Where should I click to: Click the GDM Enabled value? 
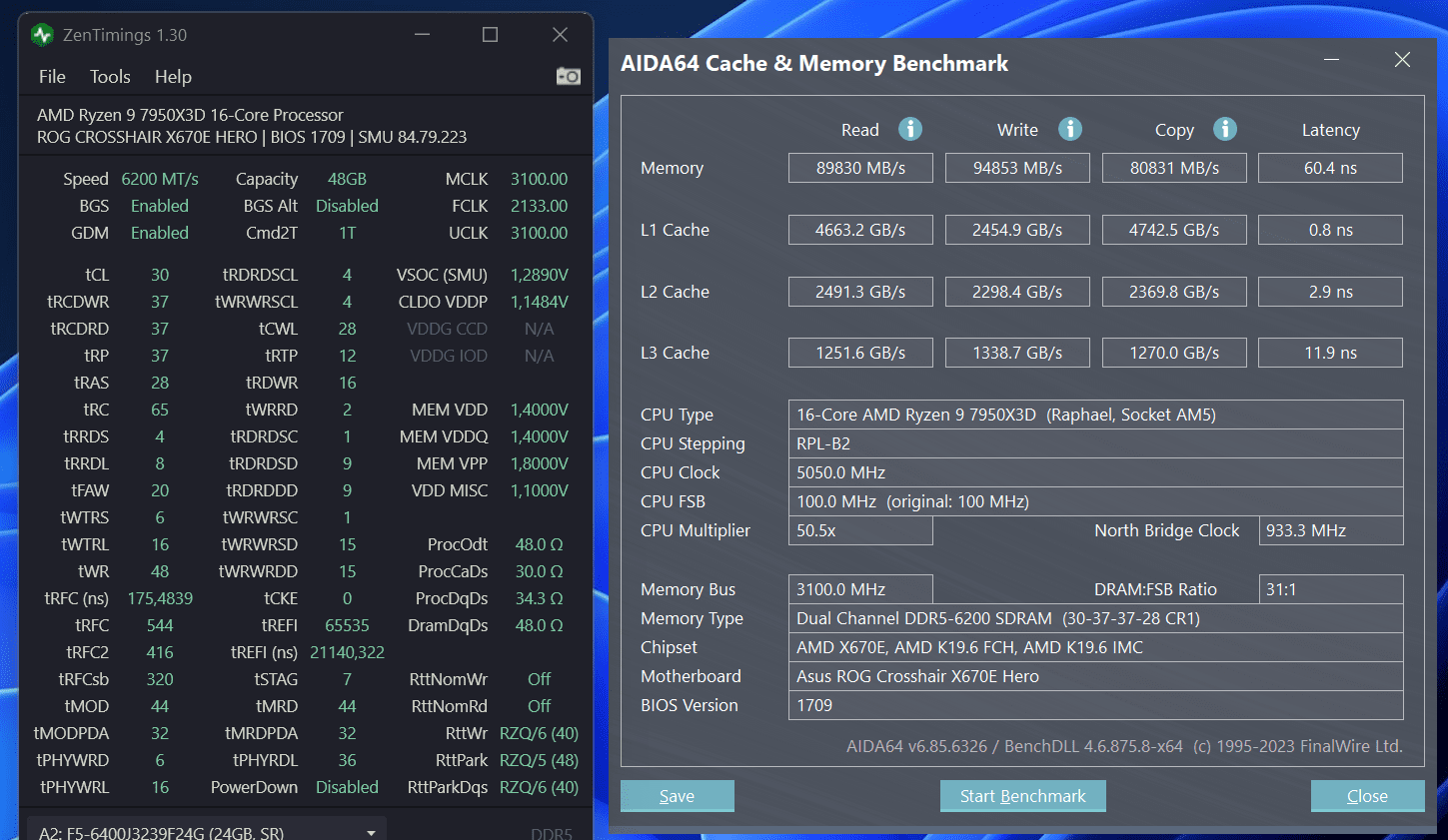(160, 233)
